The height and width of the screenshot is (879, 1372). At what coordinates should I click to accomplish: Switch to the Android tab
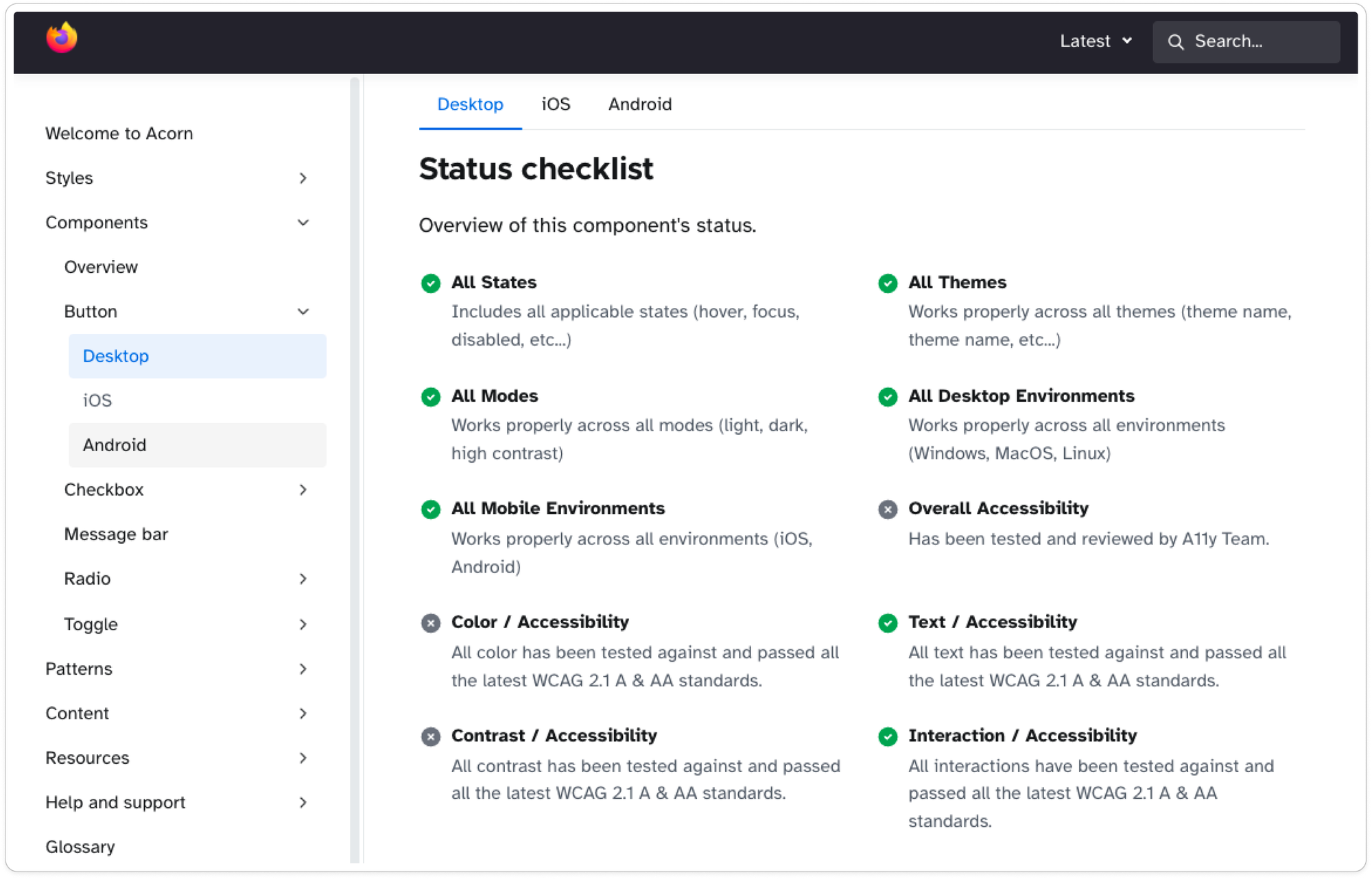(639, 104)
